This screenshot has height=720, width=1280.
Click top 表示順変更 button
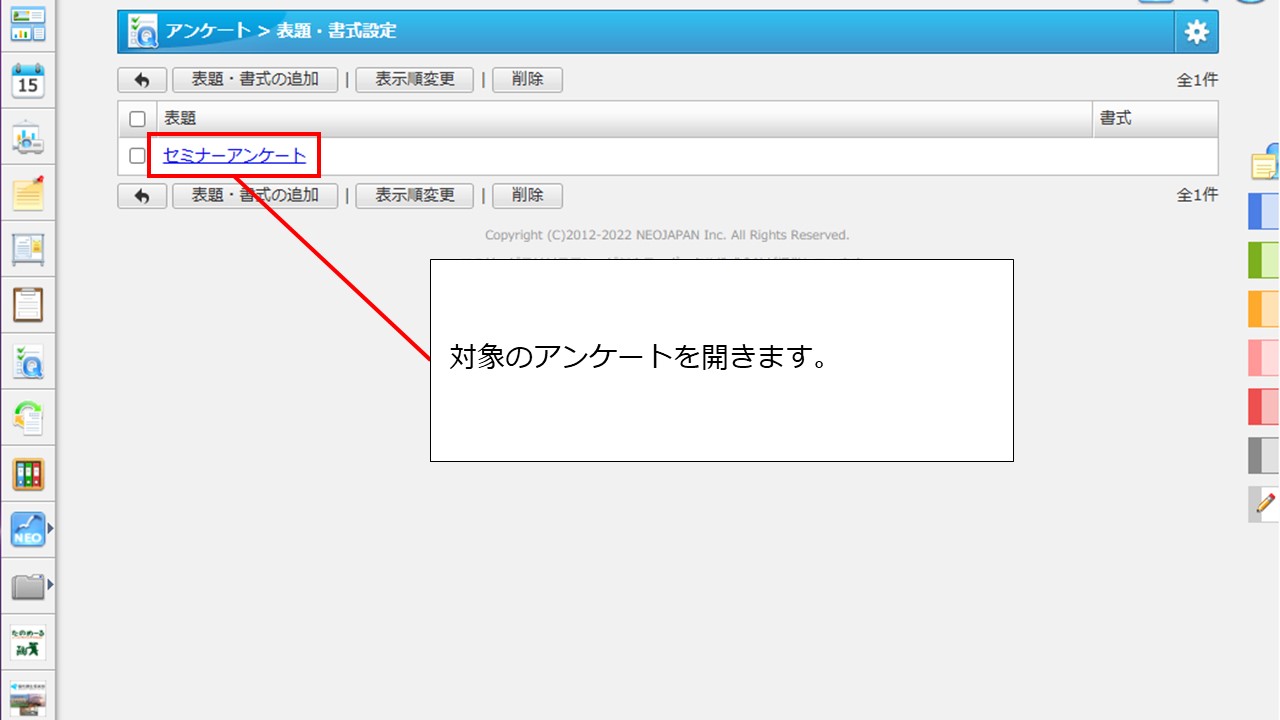(x=415, y=80)
